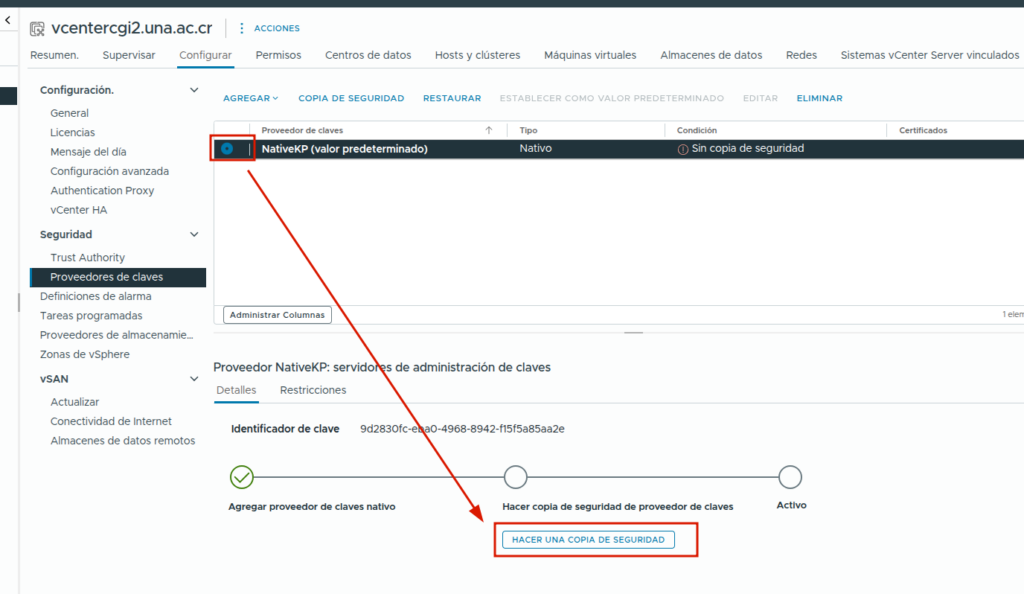The image size is (1024, 594).
Task: Switch to the Permisos tab
Action: (278, 55)
